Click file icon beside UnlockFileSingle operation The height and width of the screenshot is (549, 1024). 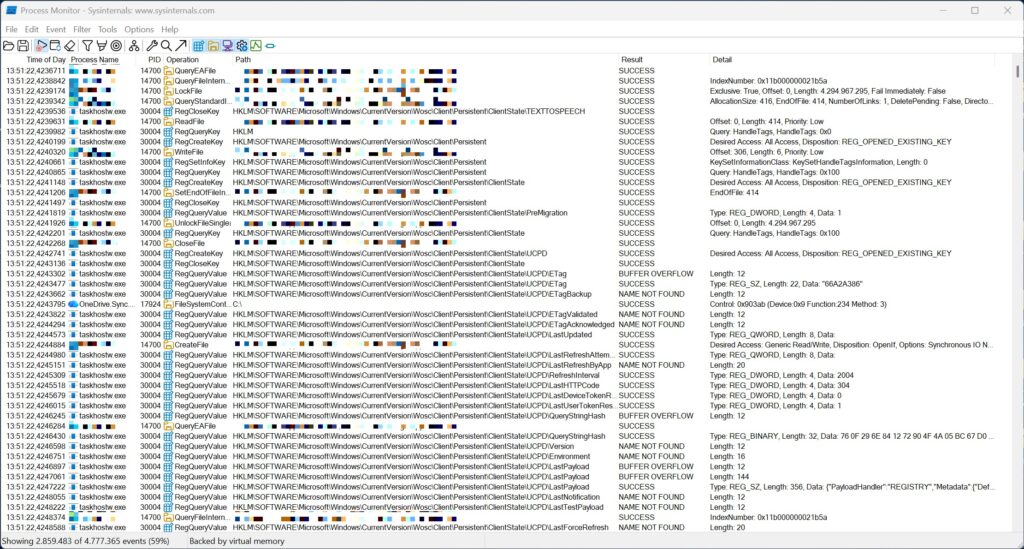(x=168, y=223)
